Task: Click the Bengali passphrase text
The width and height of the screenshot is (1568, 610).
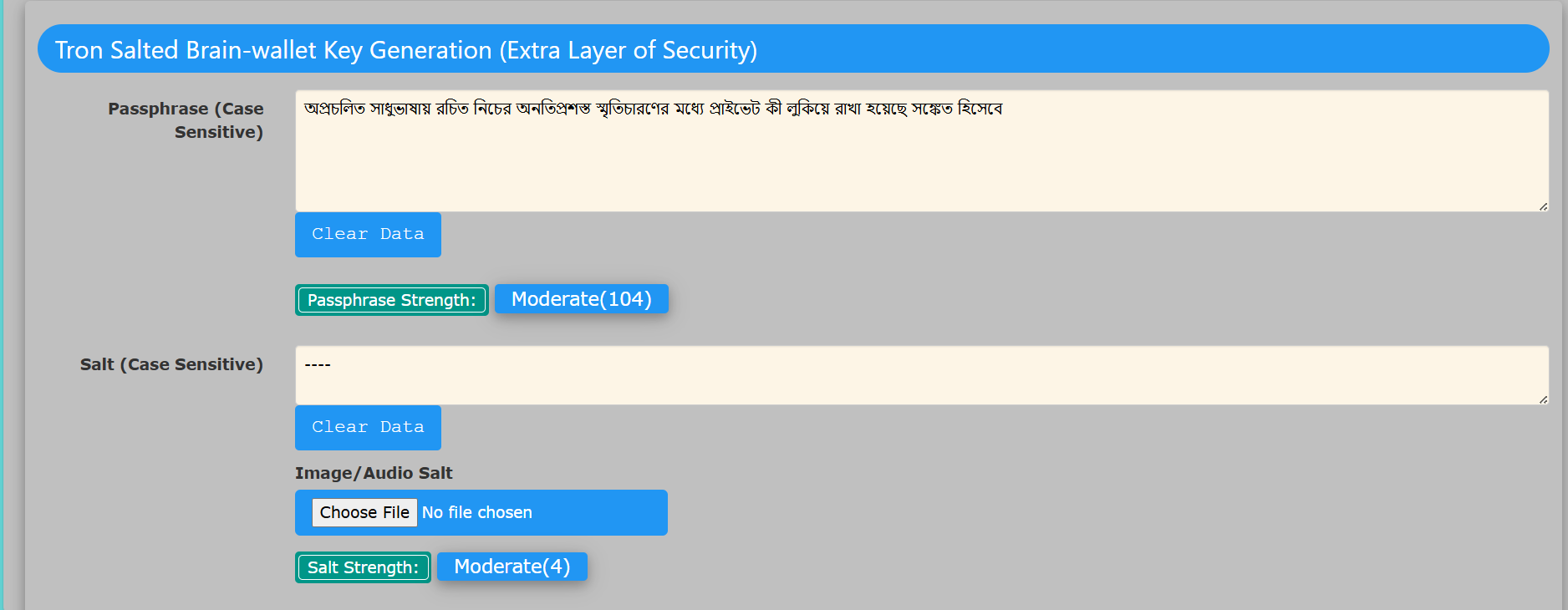Action: coord(653,109)
